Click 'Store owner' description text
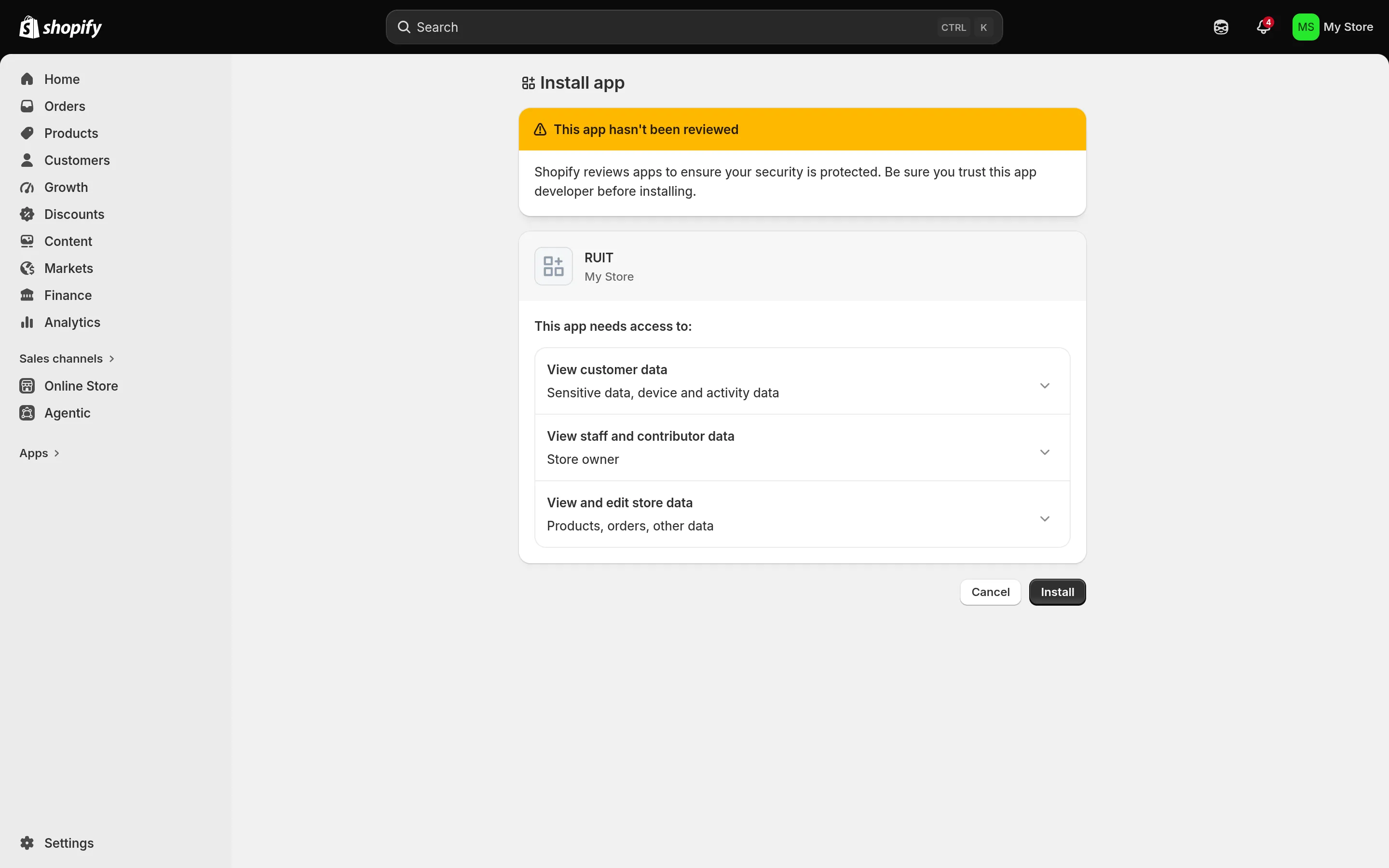The image size is (1389, 868). click(583, 459)
